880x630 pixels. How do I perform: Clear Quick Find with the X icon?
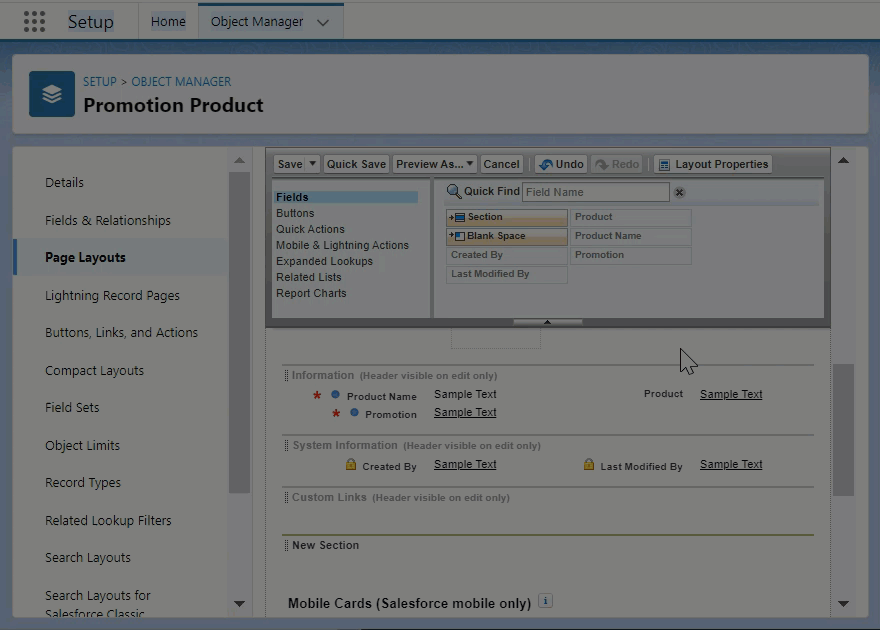tap(680, 192)
